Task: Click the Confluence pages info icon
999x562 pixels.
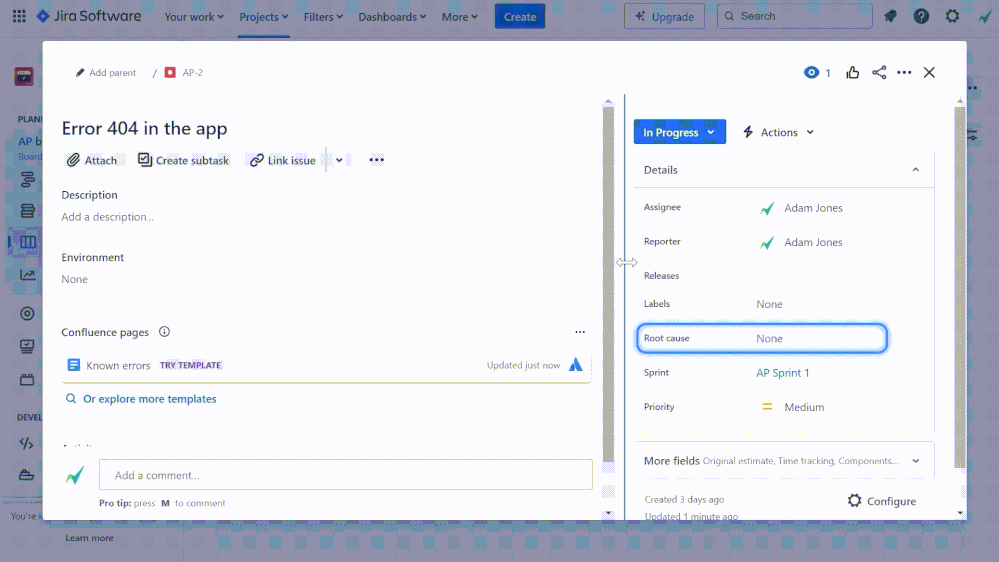Action: (x=164, y=331)
